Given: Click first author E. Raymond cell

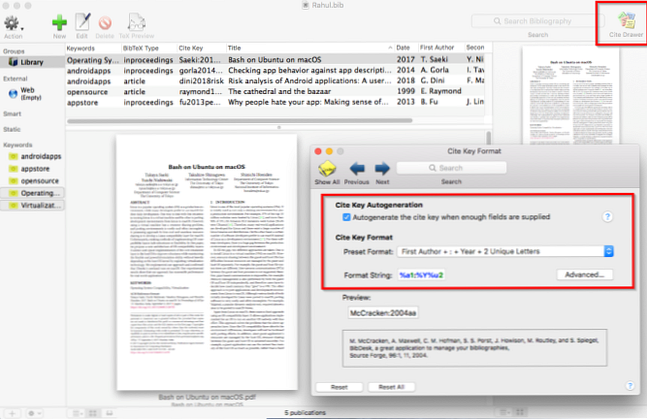Looking at the screenshot, I should pyautogui.click(x=441, y=91).
